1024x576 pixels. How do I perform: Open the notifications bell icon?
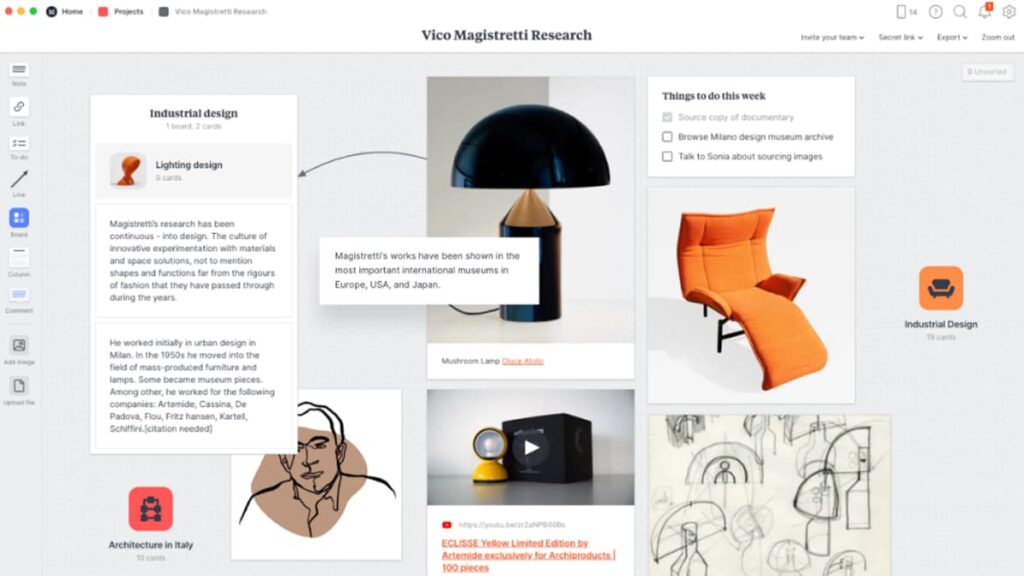[984, 11]
